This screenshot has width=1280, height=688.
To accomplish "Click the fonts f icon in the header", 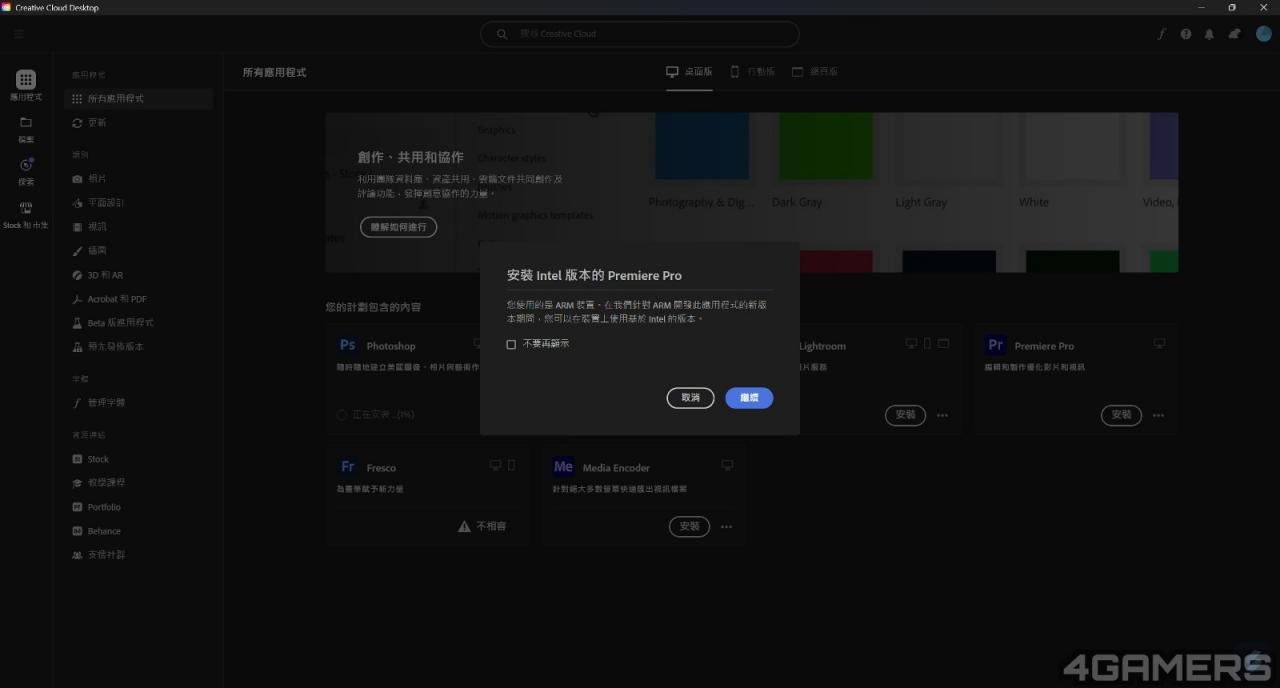I will point(1161,34).
